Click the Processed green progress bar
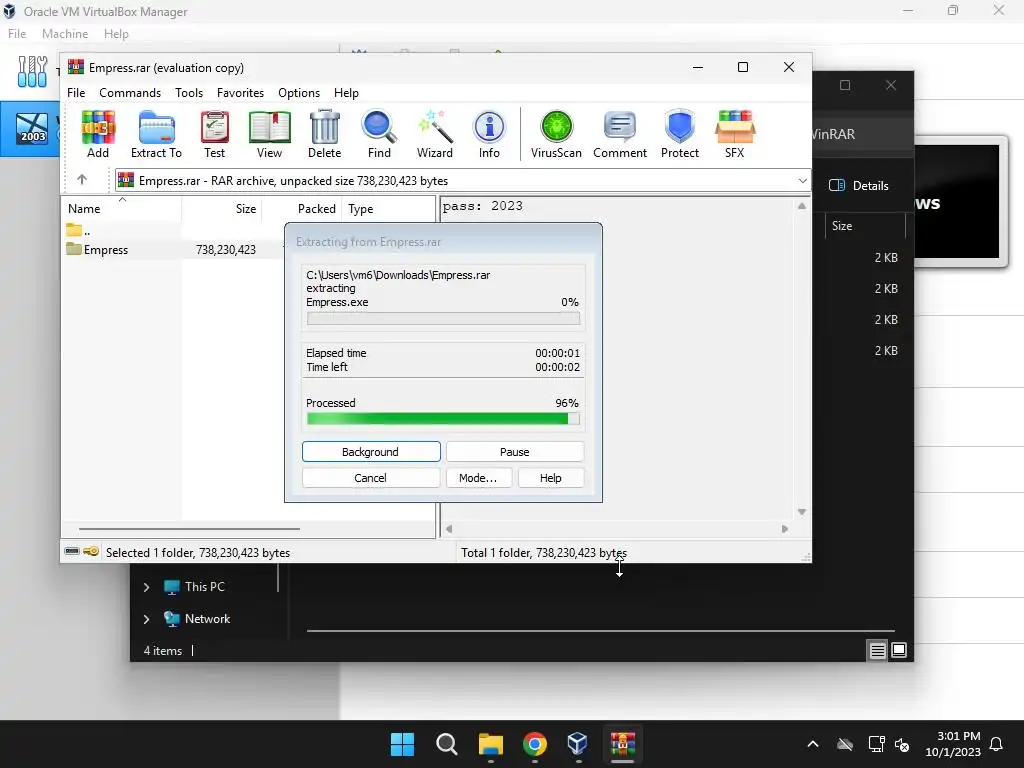The width and height of the screenshot is (1024, 768). point(443,419)
